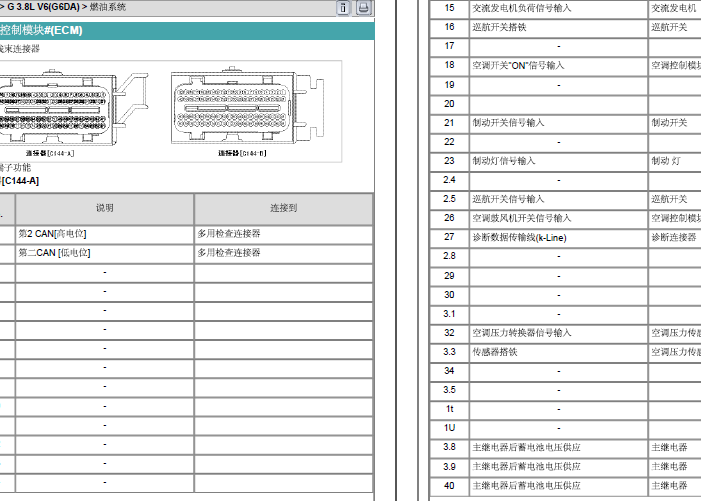701x501 pixels.
Task: Click the connector C144-B diagram image
Action: click(x=247, y=105)
